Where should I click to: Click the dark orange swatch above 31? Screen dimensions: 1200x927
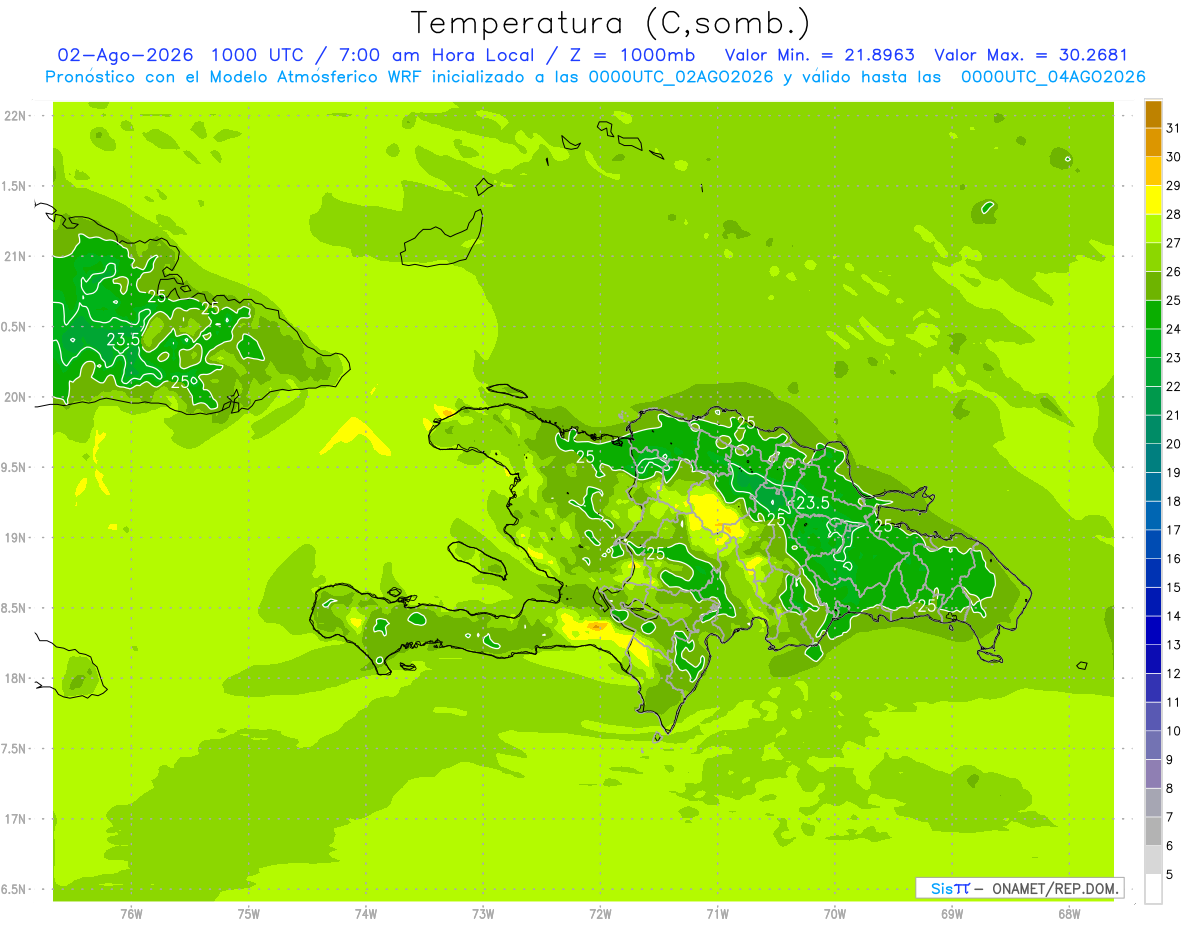pyautogui.click(x=1153, y=114)
